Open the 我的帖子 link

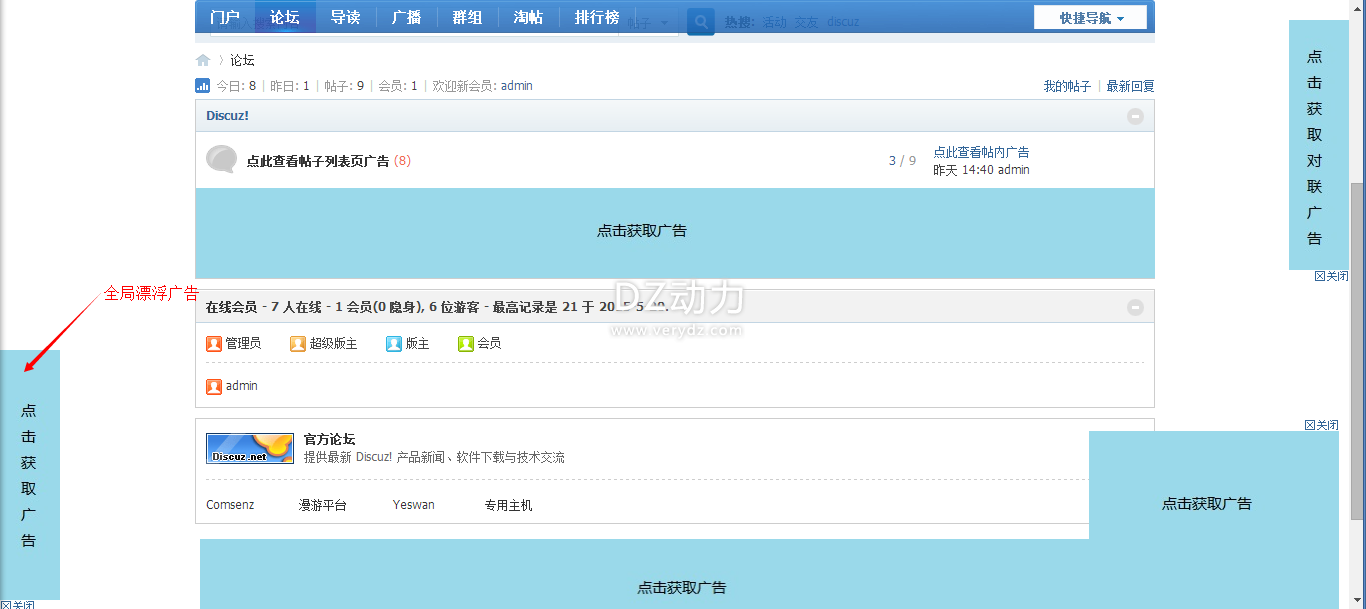(1067, 86)
